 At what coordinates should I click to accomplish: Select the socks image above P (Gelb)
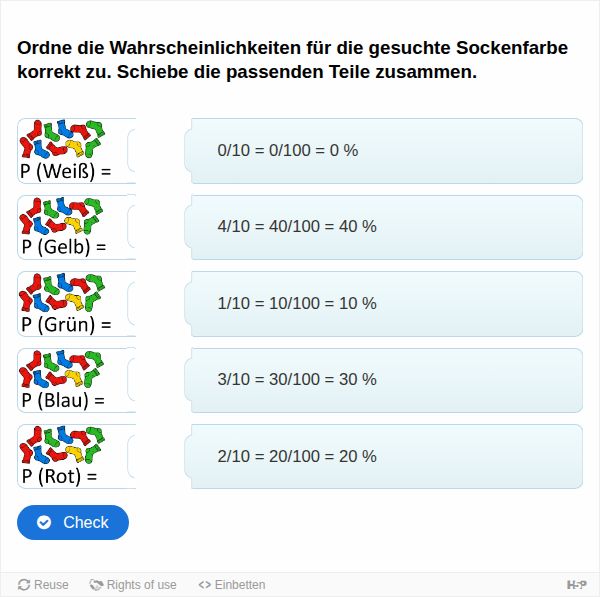[x=61, y=215]
